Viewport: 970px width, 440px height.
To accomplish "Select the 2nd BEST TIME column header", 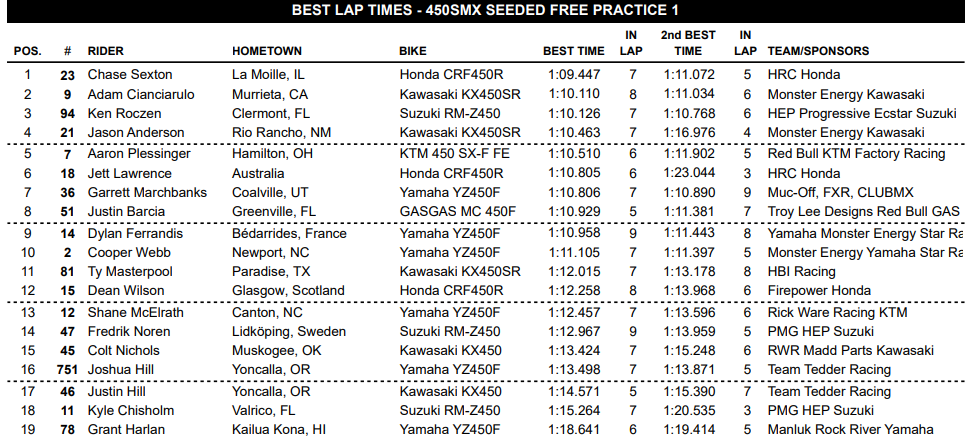I will coord(687,43).
